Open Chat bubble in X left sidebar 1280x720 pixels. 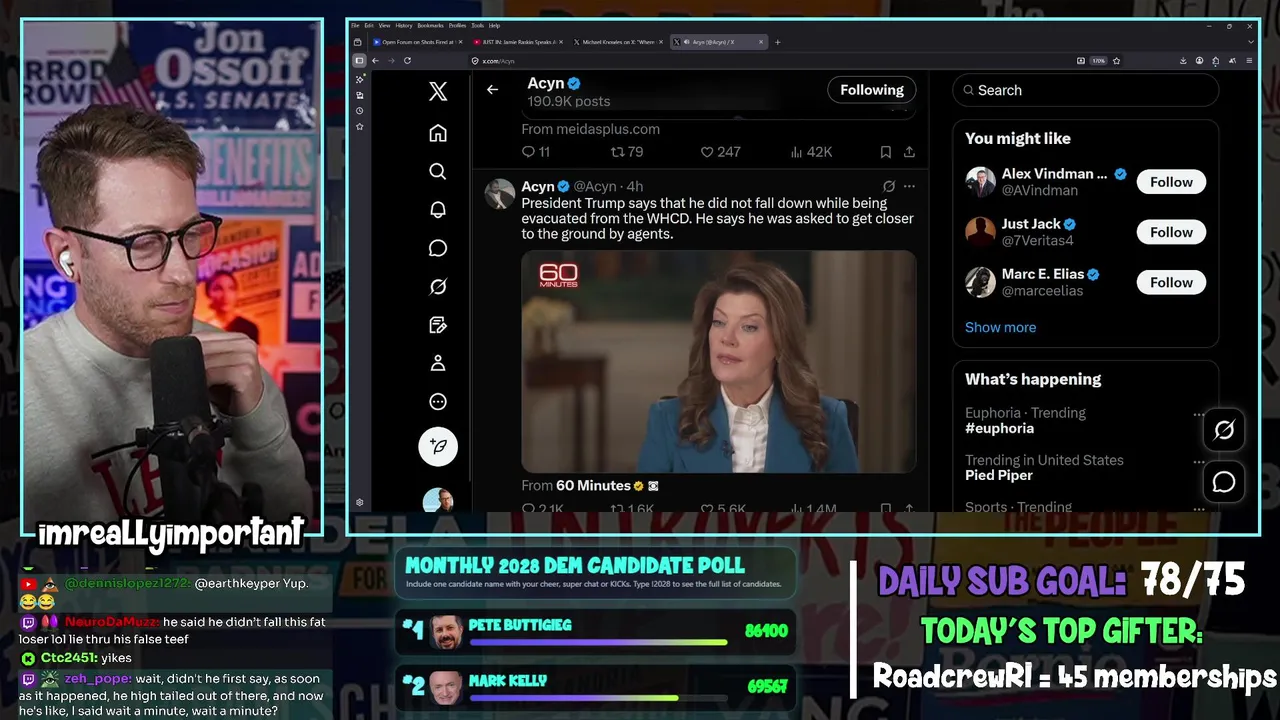[438, 248]
